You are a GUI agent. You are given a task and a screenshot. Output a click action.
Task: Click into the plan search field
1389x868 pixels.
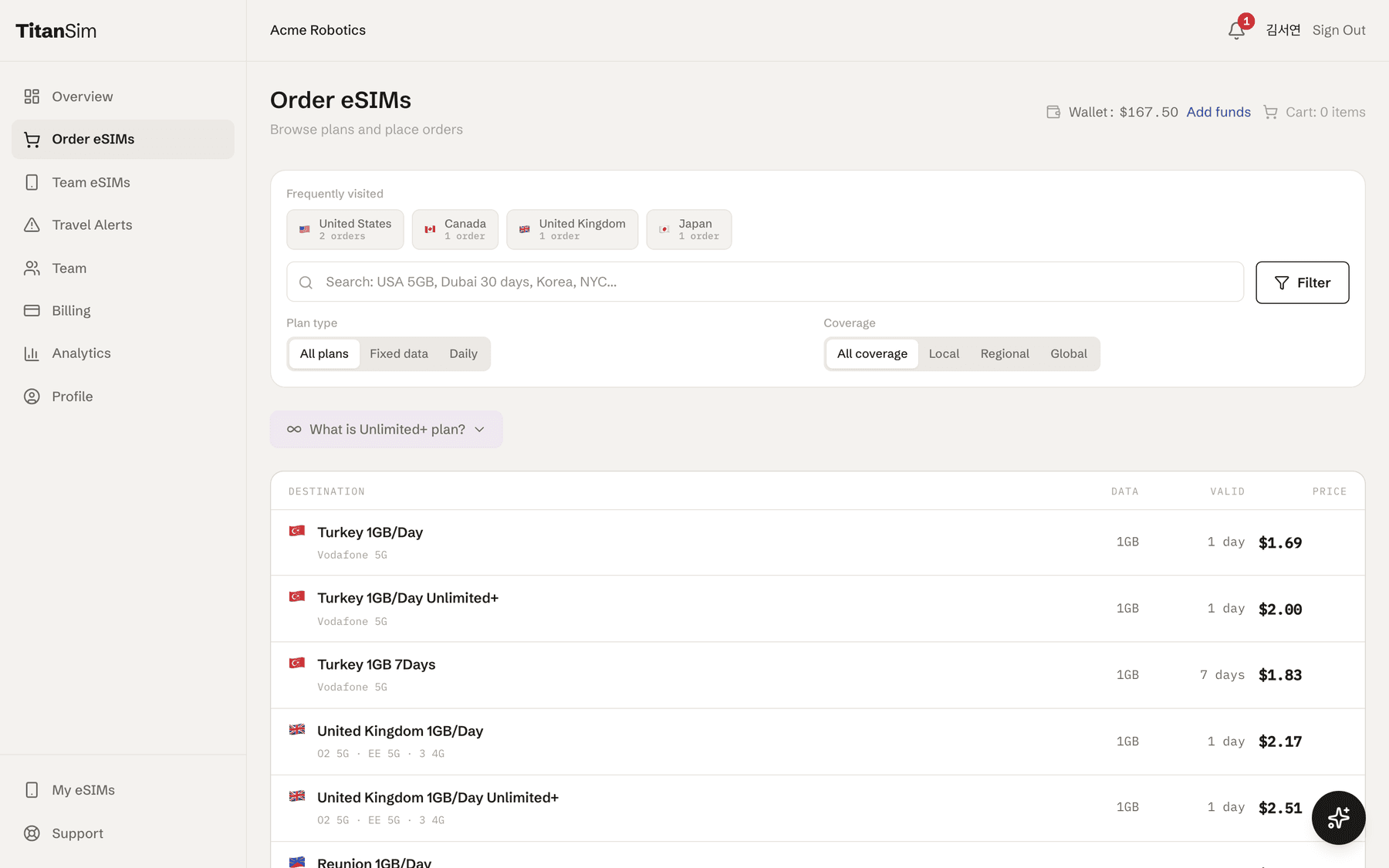765,282
